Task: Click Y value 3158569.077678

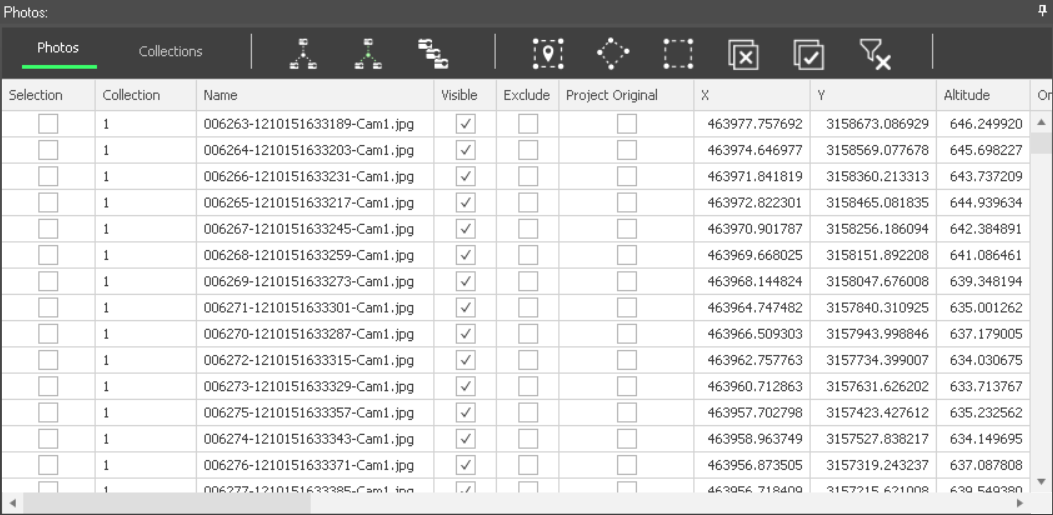Action: [x=878, y=150]
